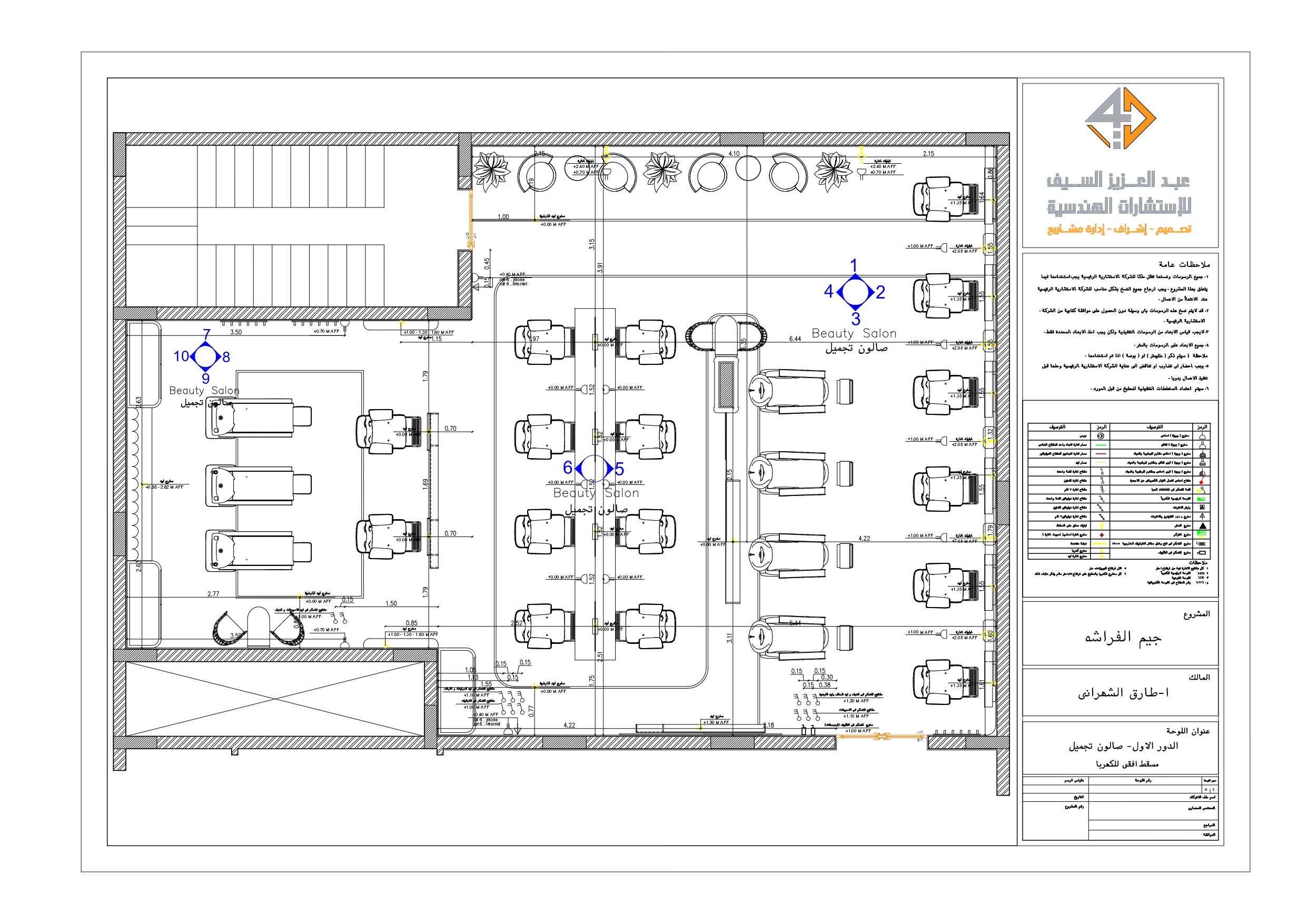Click the 2.18 dimension text
The image size is (1307, 924).
[768, 726]
